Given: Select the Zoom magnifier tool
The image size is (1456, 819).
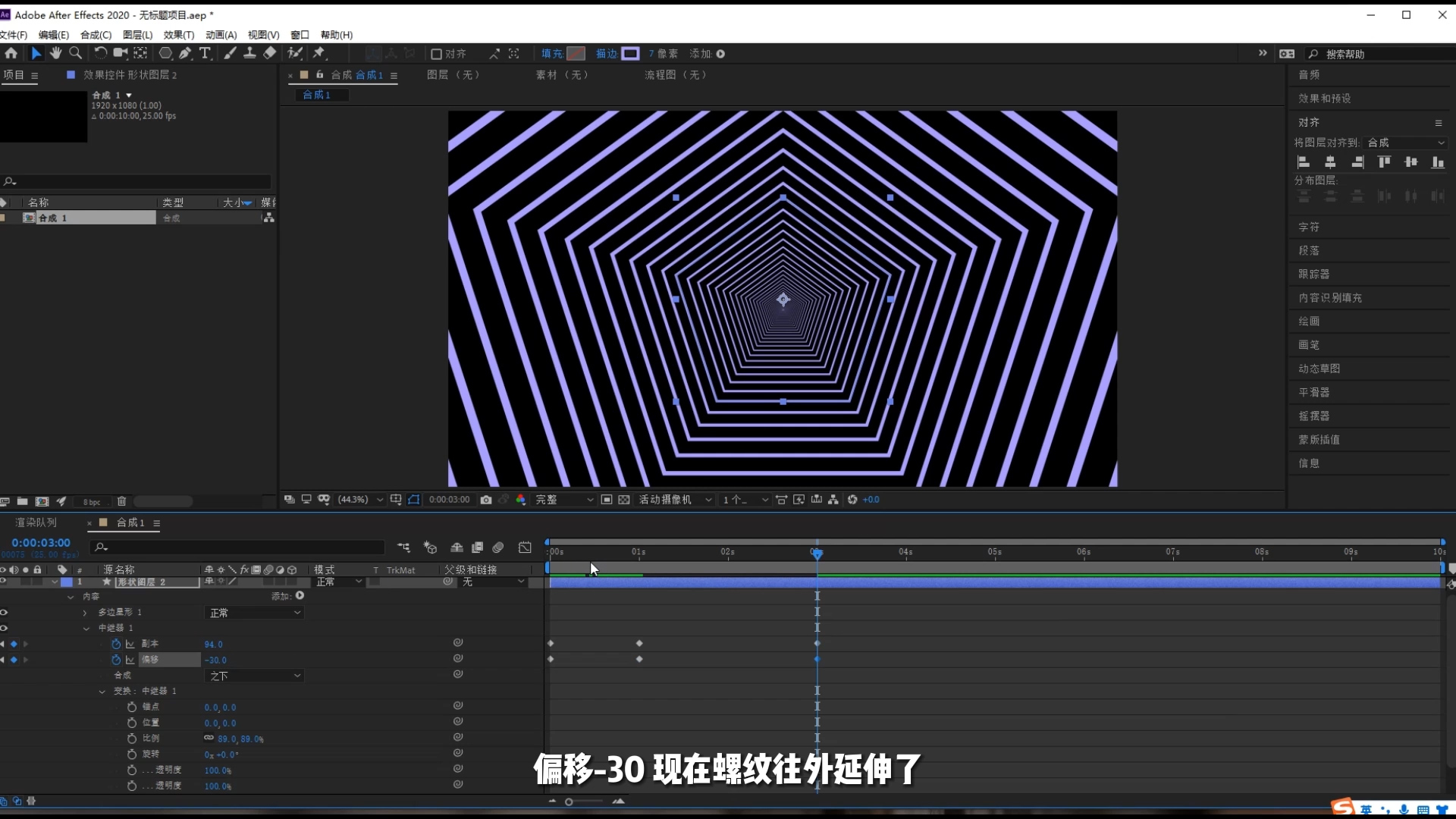Looking at the screenshot, I should pyautogui.click(x=75, y=53).
